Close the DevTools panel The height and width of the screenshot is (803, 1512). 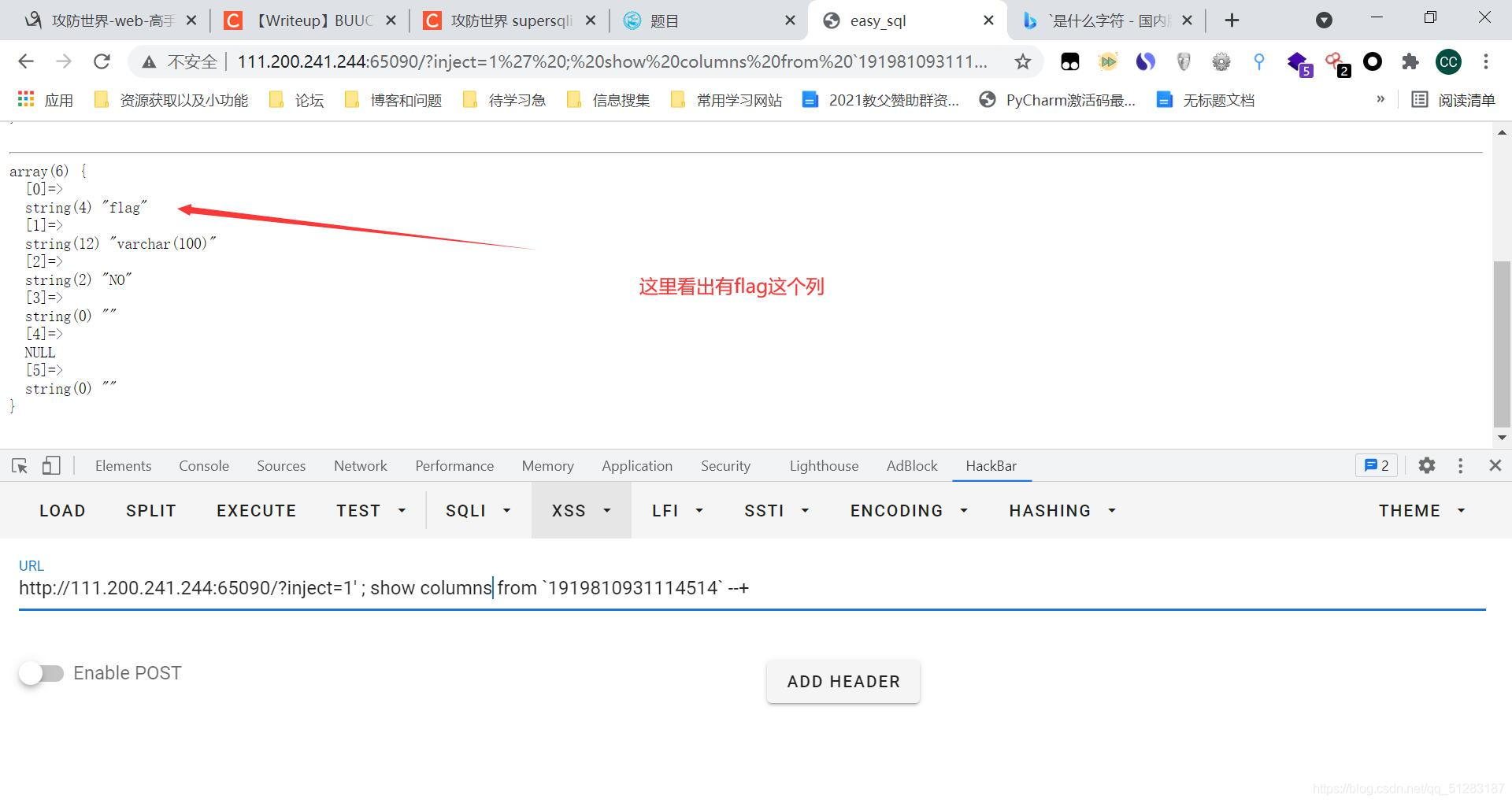point(1495,465)
